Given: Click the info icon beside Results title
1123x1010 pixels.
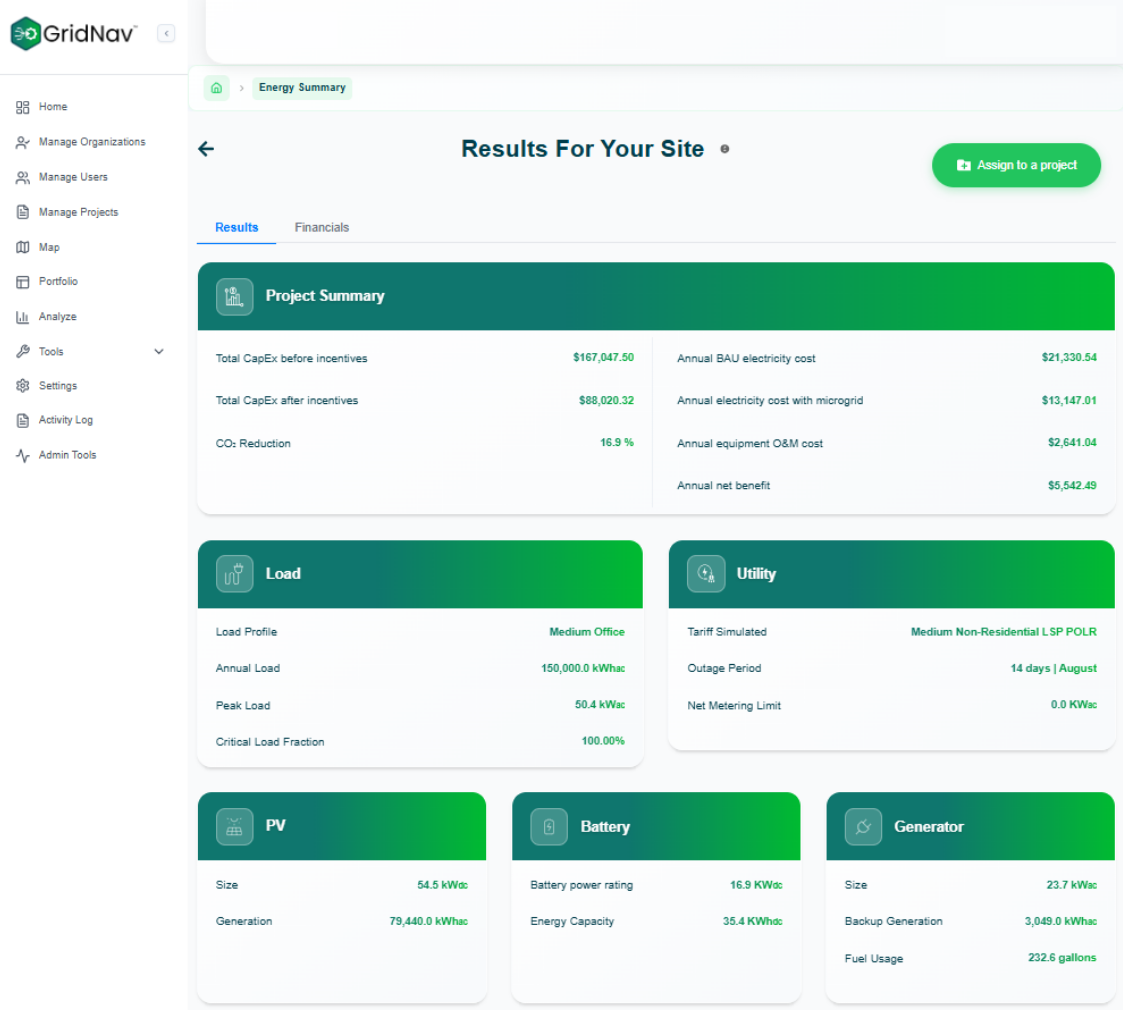Looking at the screenshot, I should pos(725,149).
